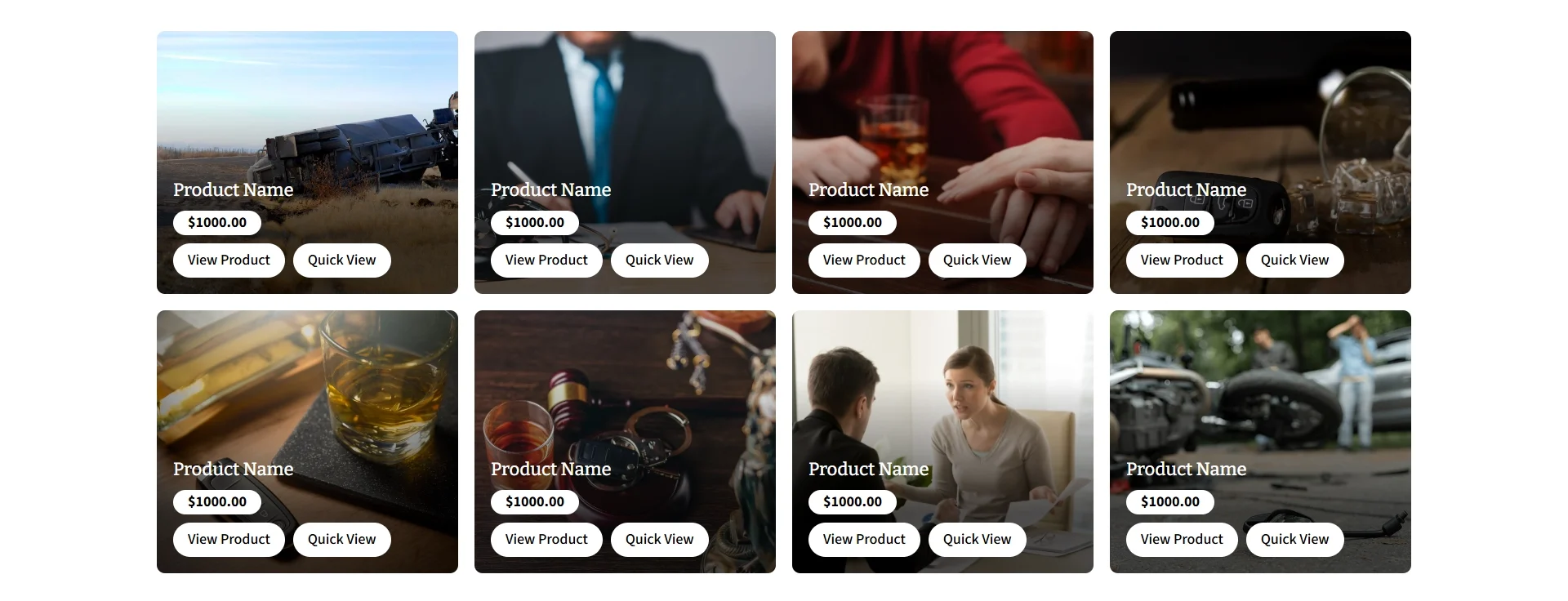The image size is (1568, 601).
Task: Click View Product on the blue tie businessman card
Action: [546, 260]
